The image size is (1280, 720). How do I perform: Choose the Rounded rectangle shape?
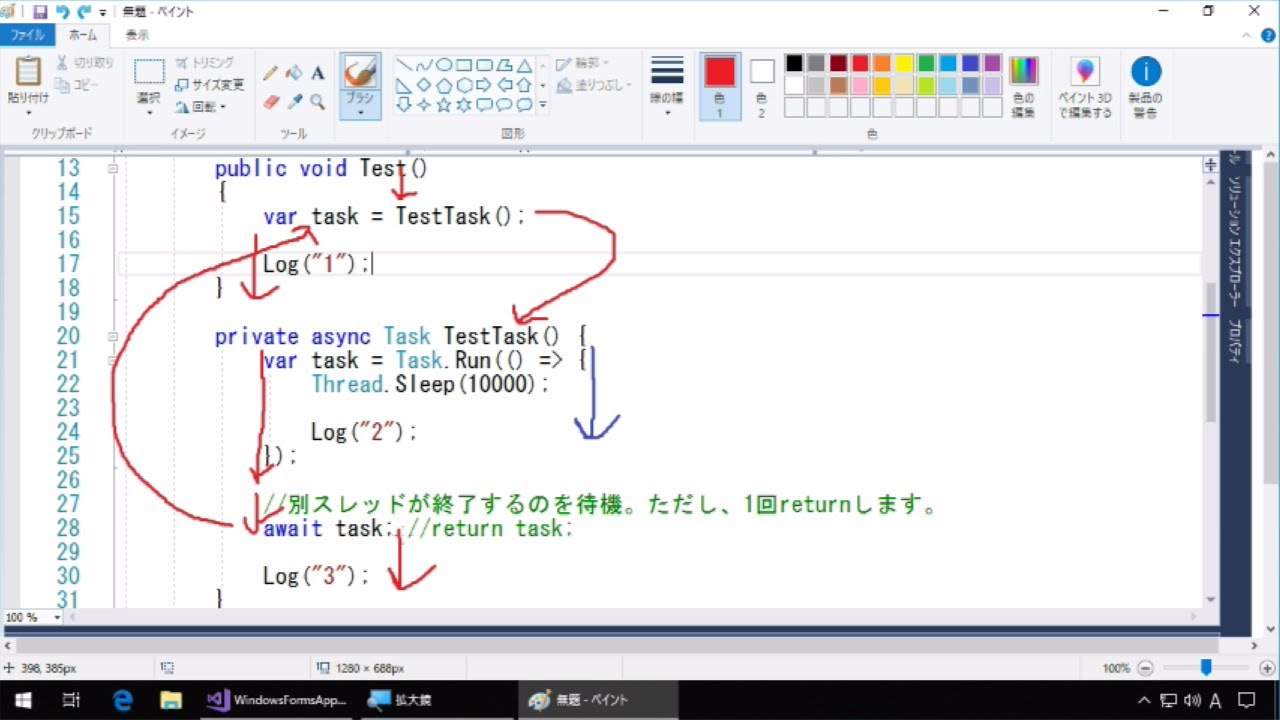(x=484, y=65)
